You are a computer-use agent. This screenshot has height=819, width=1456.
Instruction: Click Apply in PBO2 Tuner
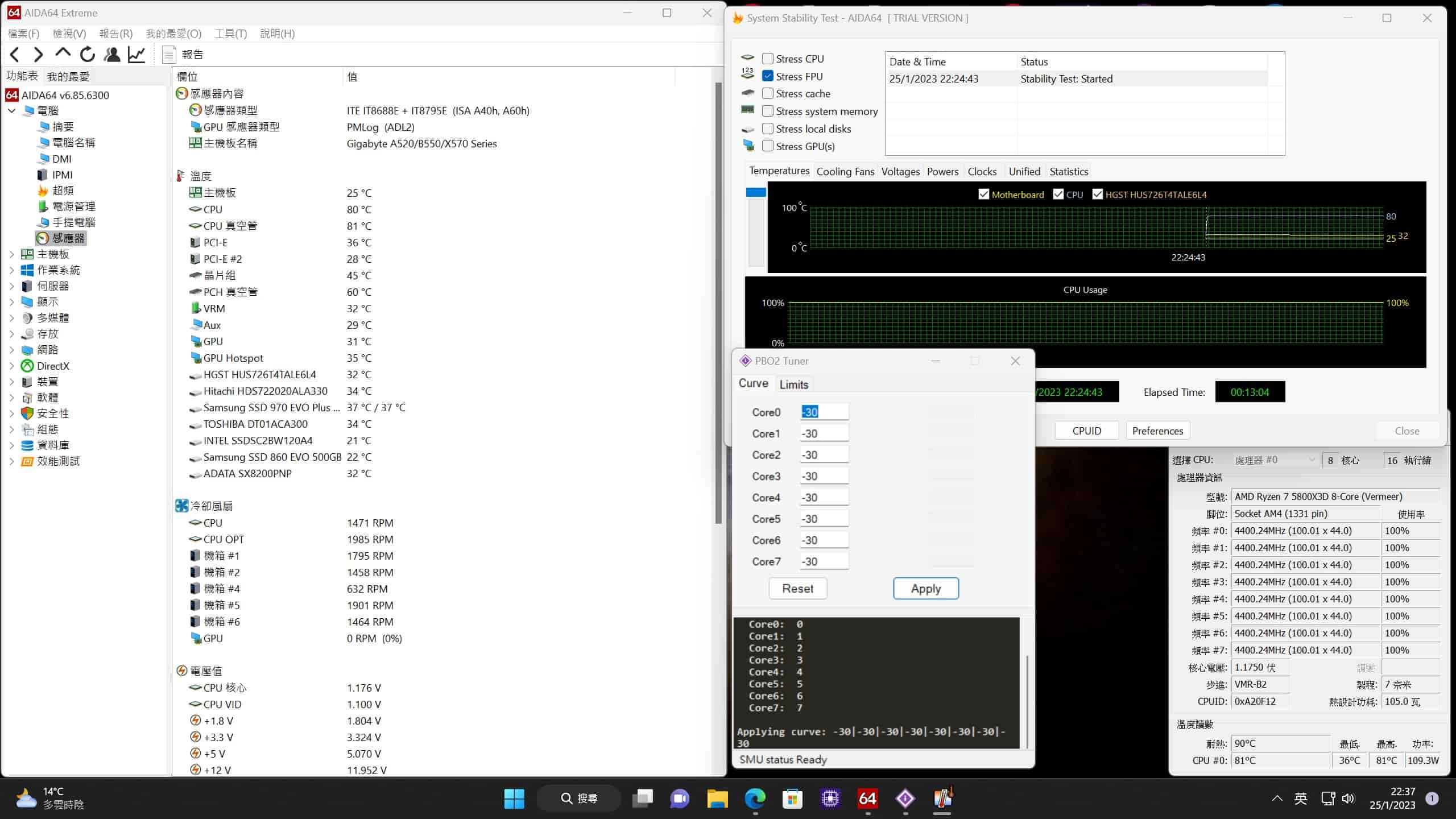coord(925,589)
